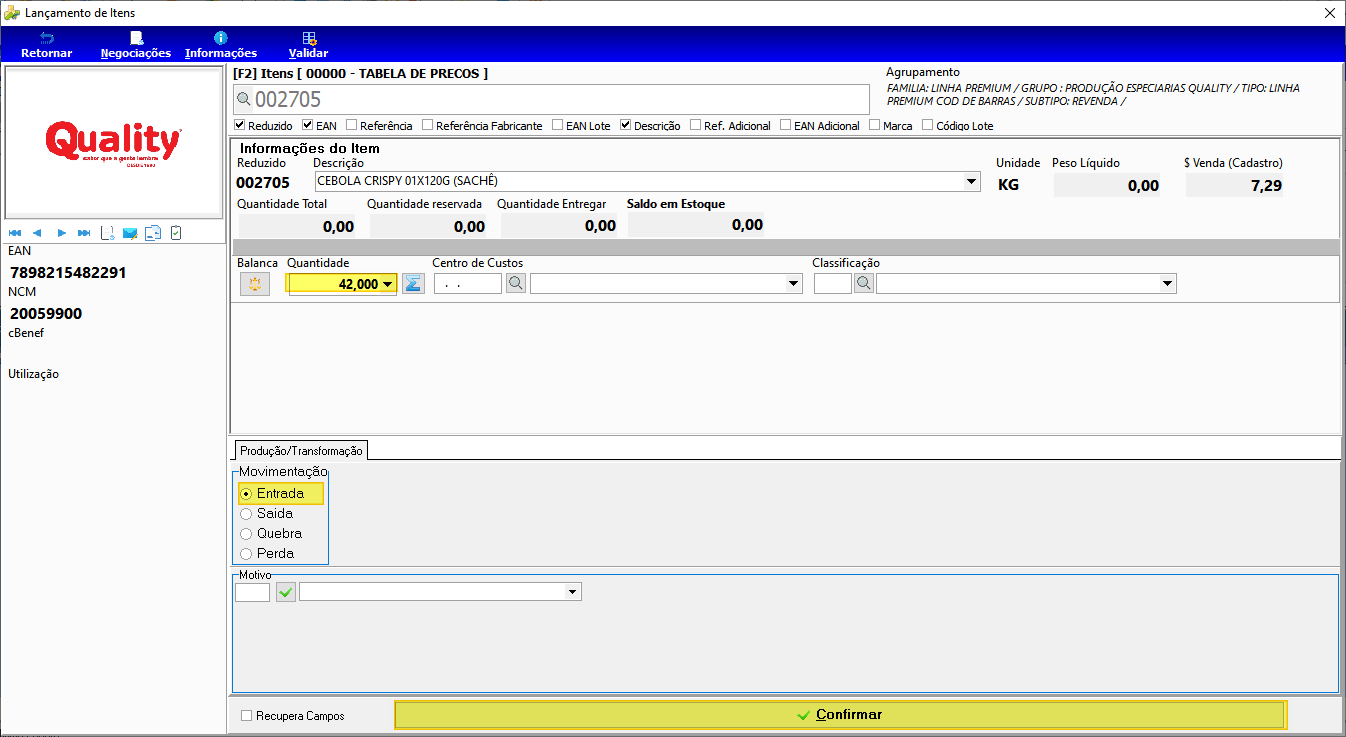The width and height of the screenshot is (1346, 737).
Task: Click the NCM value 20059900
Action: tap(46, 313)
